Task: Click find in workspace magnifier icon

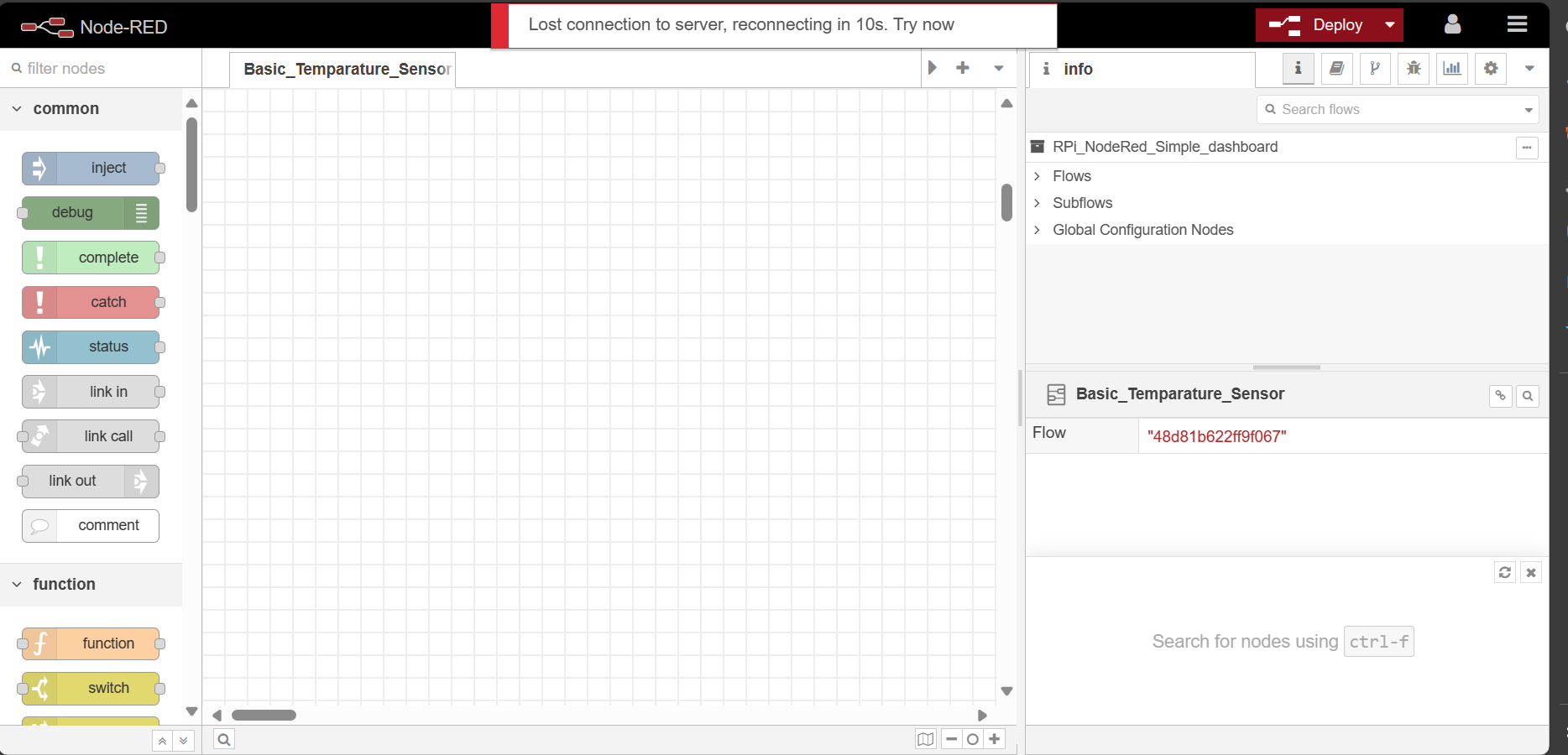Action: click(1528, 396)
